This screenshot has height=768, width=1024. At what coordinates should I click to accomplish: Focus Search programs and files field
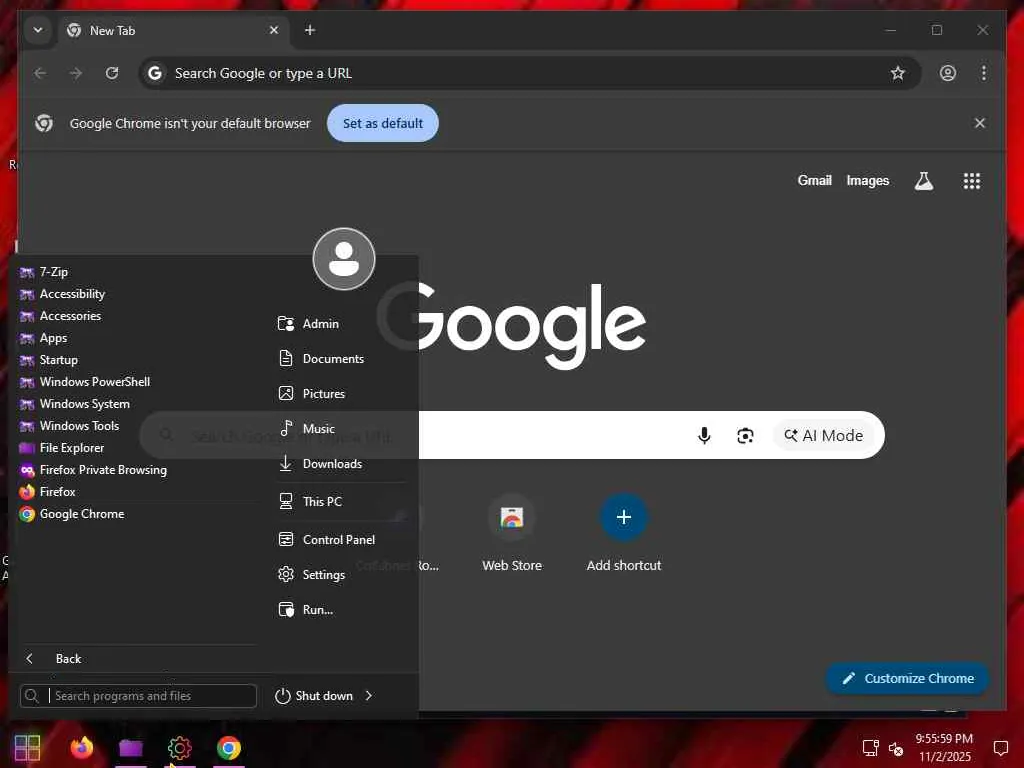138,696
